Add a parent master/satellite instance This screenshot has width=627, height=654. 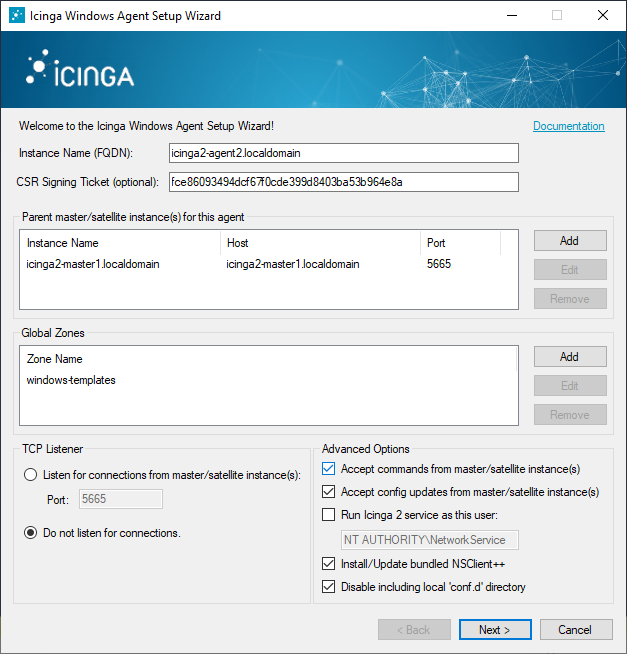coord(570,241)
